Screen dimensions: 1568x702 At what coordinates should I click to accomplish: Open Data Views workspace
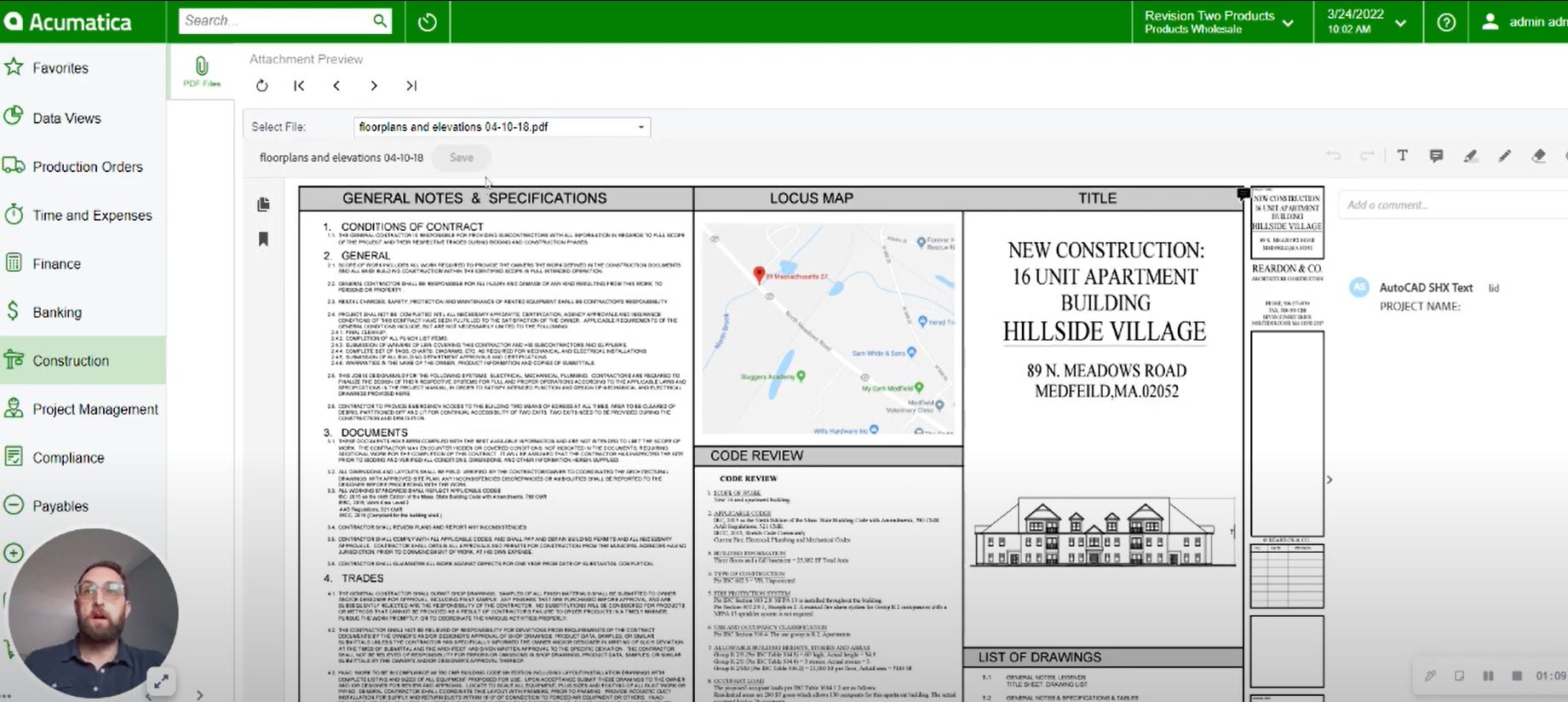click(x=66, y=118)
